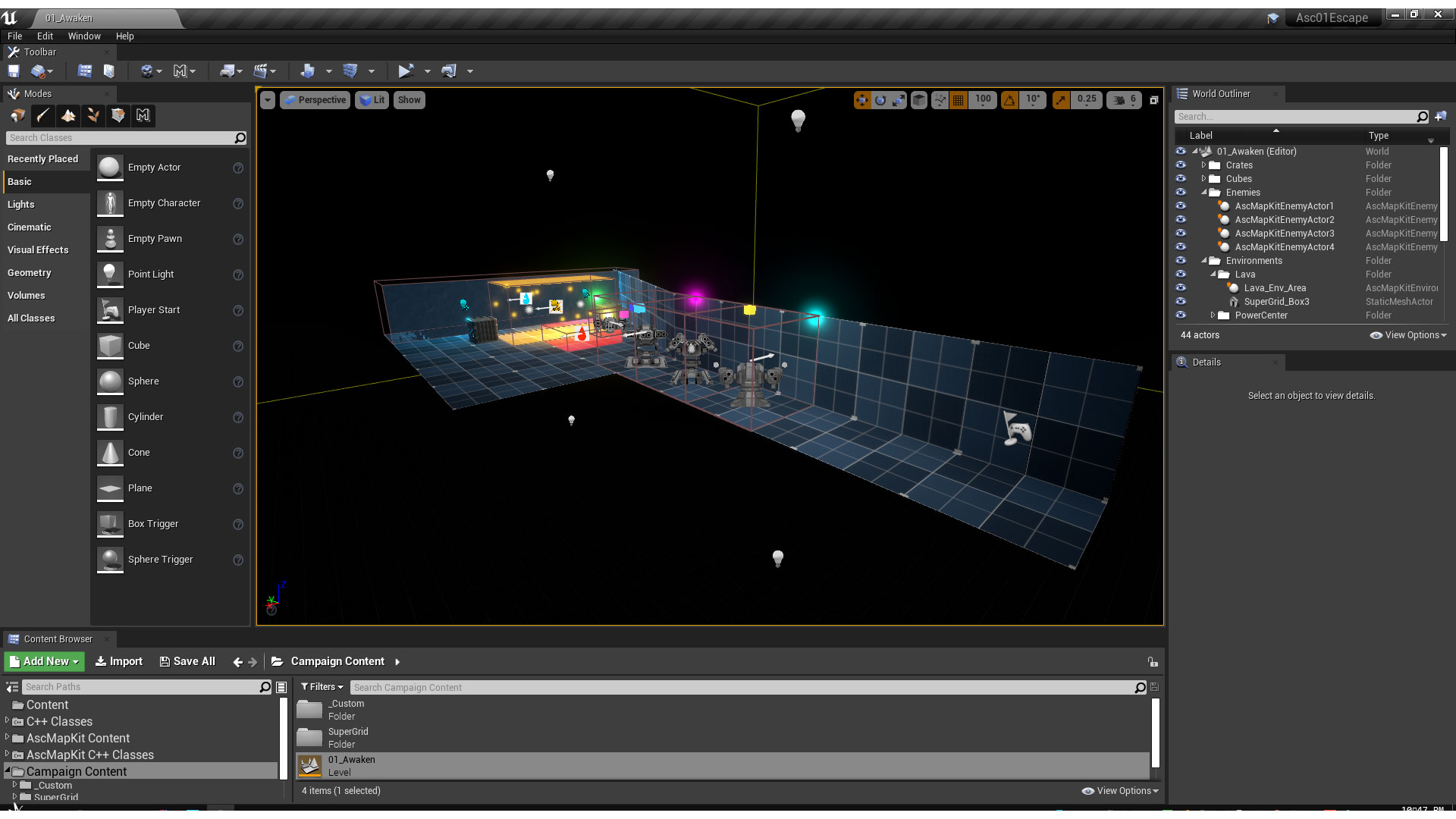This screenshot has height=819, width=1456.
Task: Expand the Crates folder in the outliner
Action: pos(1203,165)
